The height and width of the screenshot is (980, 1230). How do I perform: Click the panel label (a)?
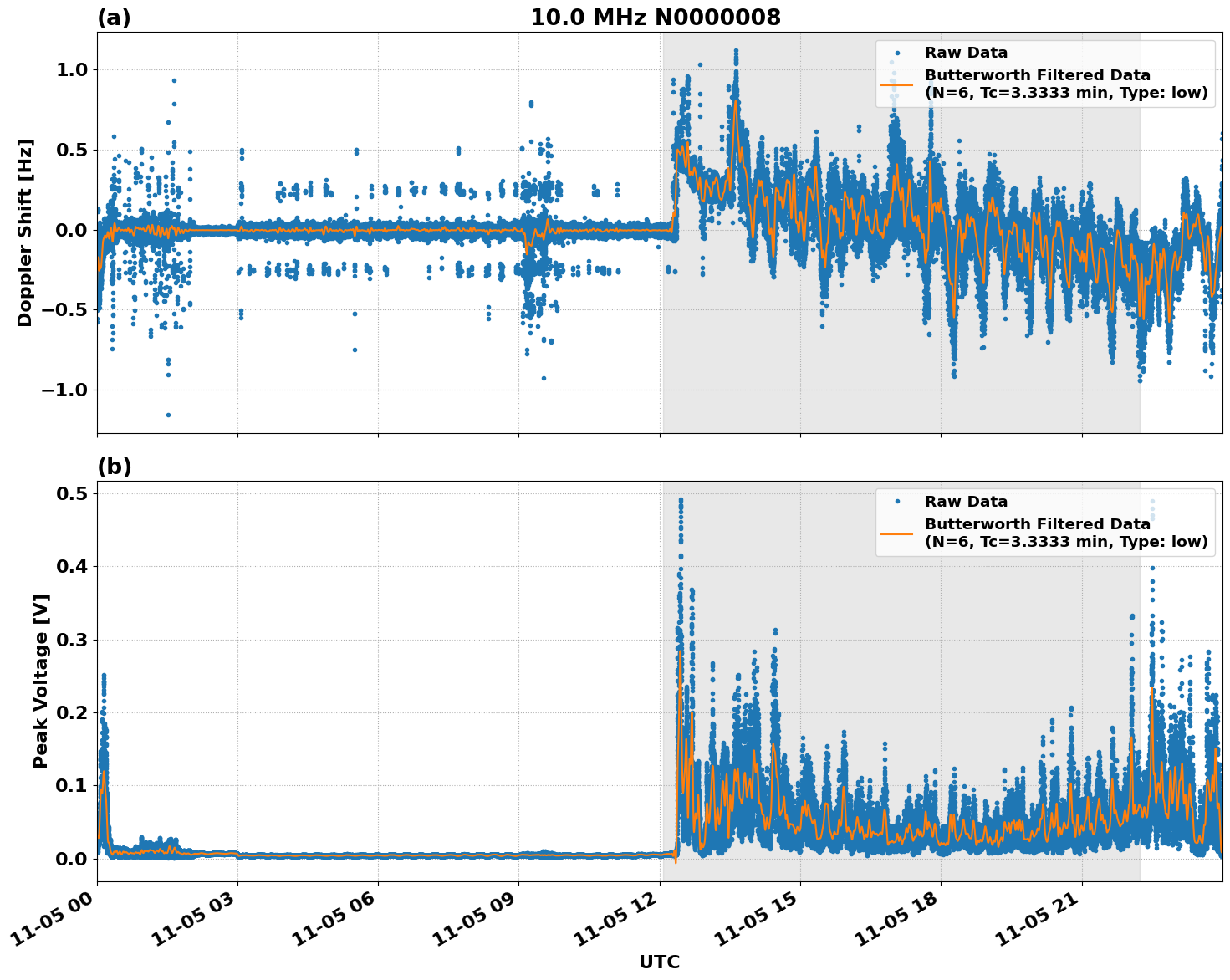[x=115, y=14]
